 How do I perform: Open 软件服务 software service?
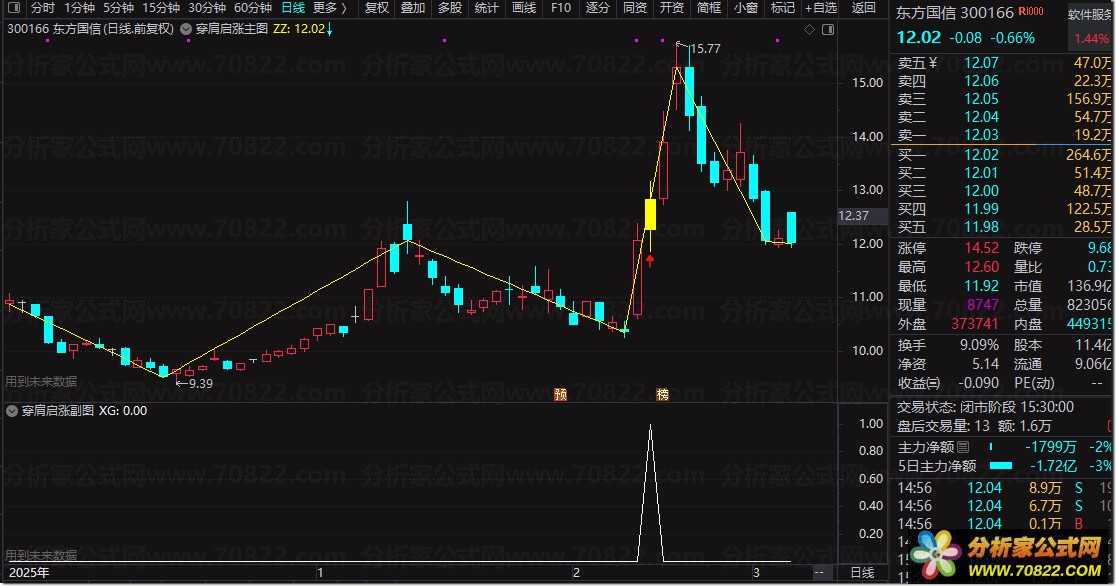[x=1091, y=14]
